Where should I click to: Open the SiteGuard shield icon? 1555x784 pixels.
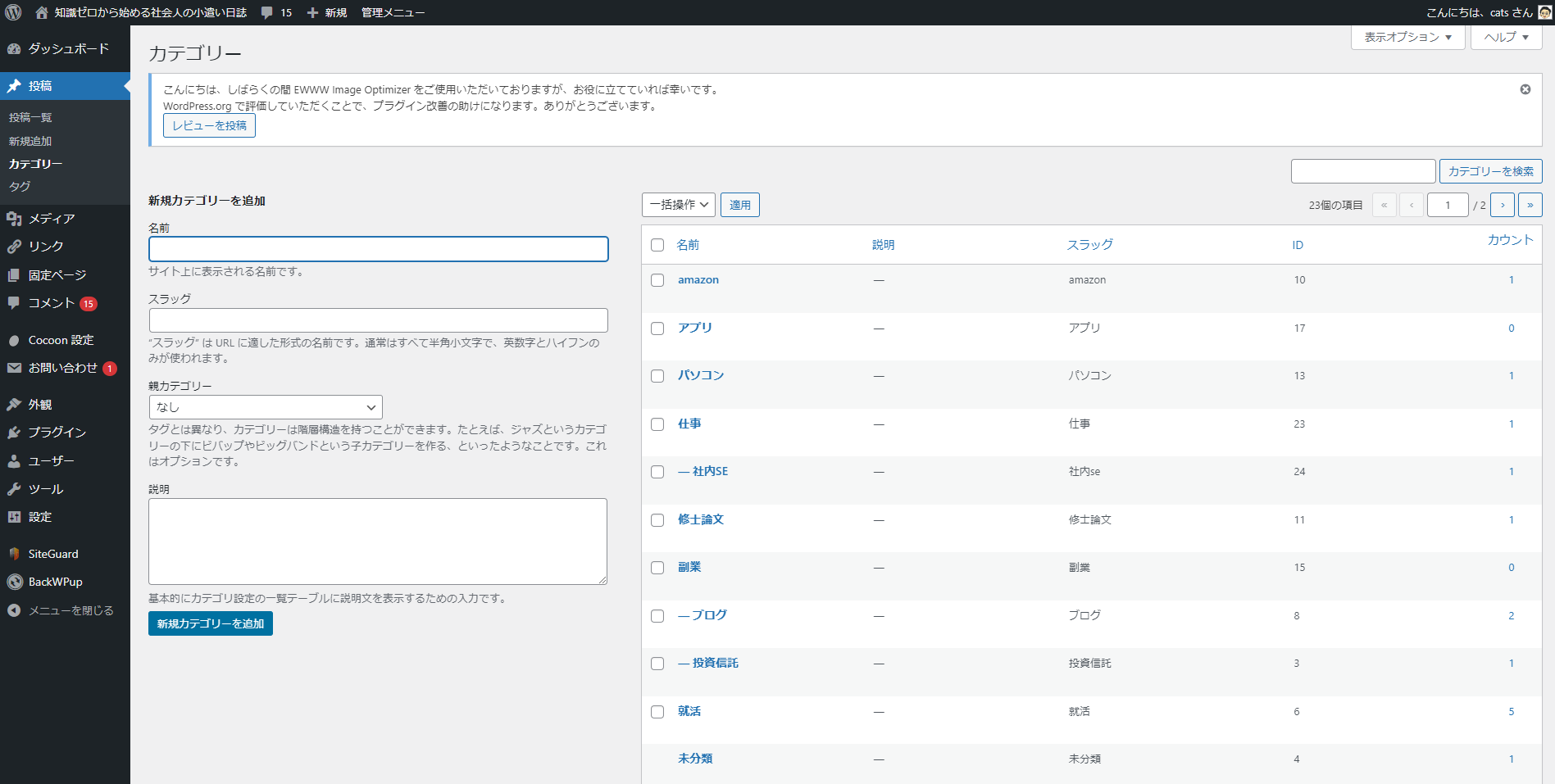[x=14, y=554]
